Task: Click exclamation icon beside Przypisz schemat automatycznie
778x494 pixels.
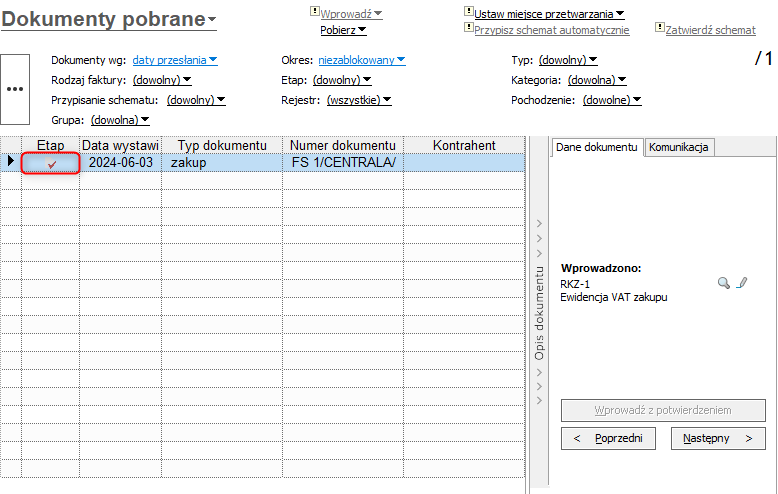Action: 468,27
